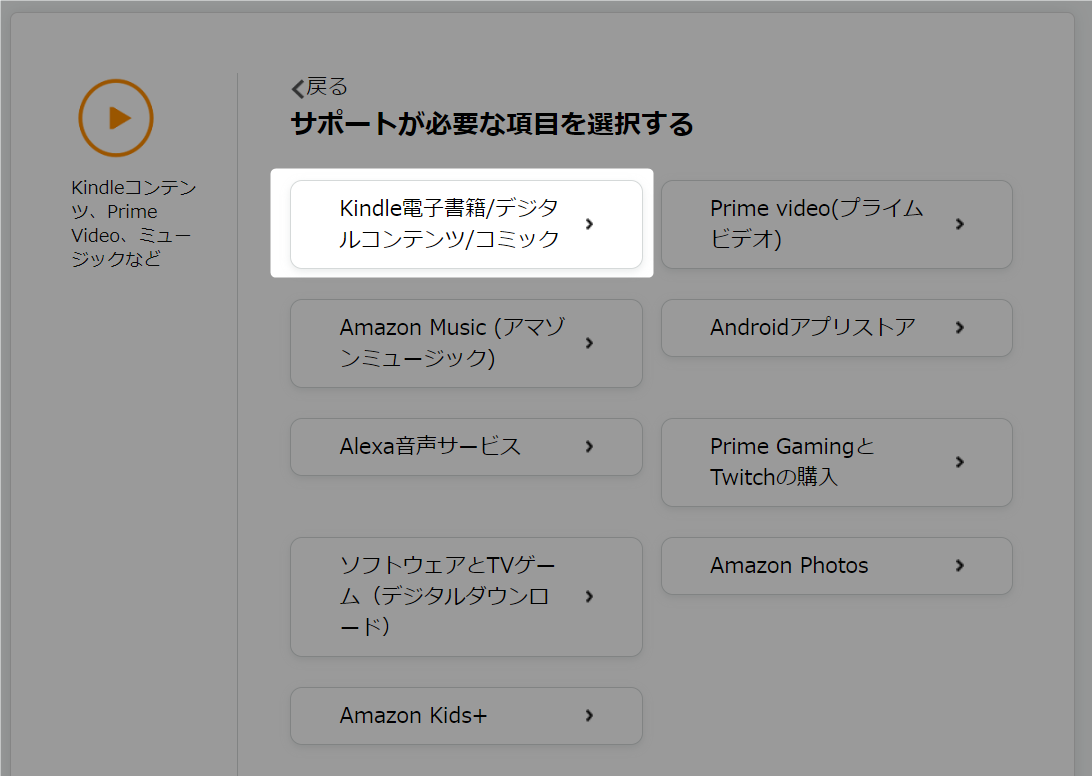1092x776 pixels.
Task: Choose Alexa音声サービス support topic
Action: coord(466,447)
